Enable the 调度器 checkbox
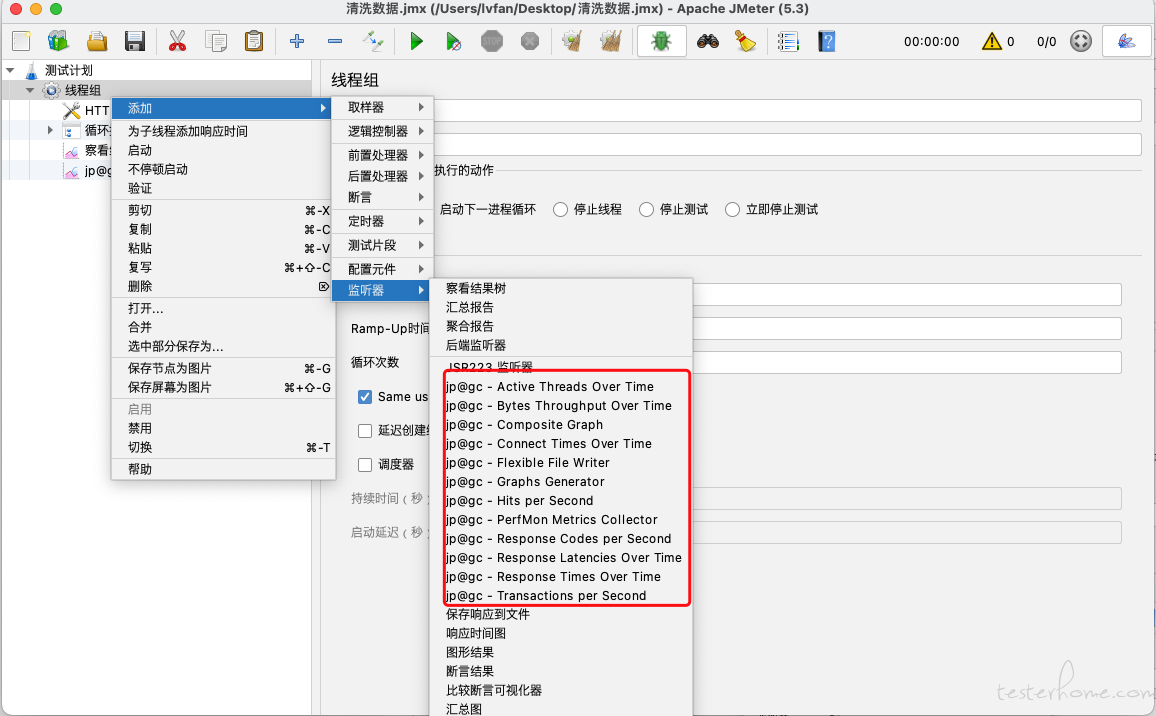Screen dimensions: 1156x716 coord(365,465)
